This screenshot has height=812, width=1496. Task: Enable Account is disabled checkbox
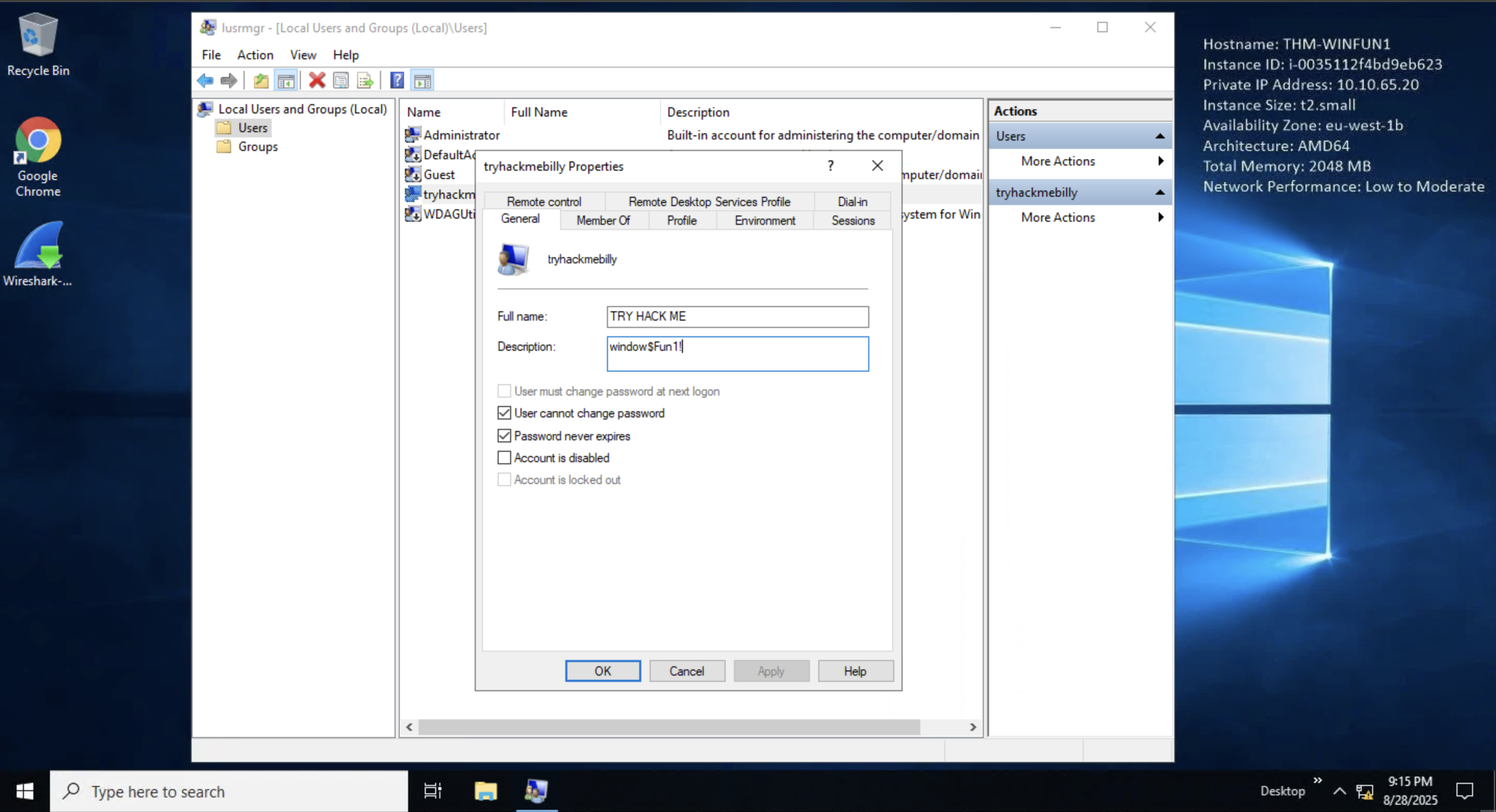[x=504, y=458]
